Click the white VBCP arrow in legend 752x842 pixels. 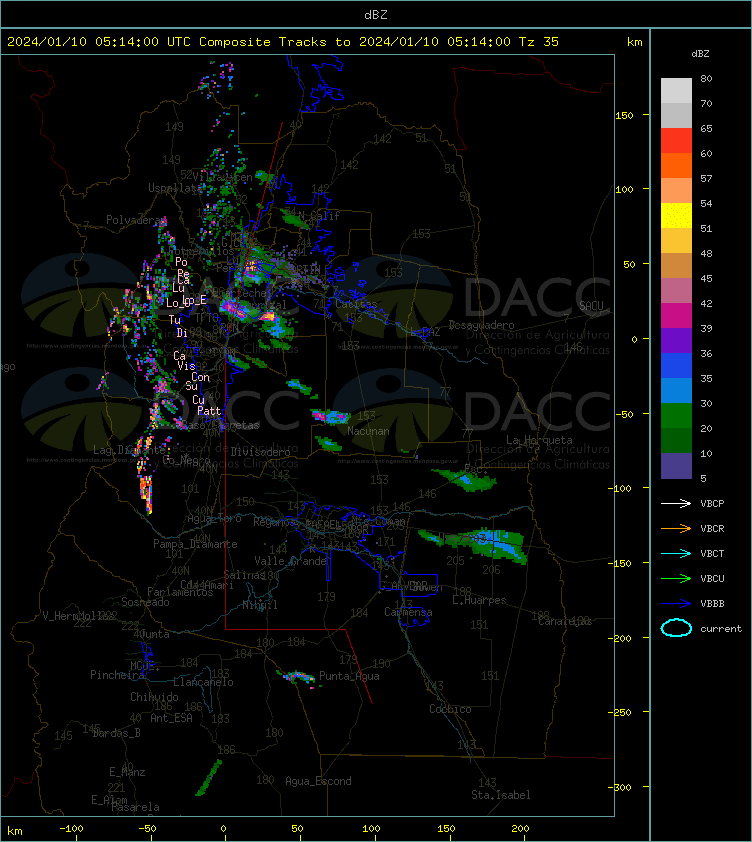click(676, 503)
